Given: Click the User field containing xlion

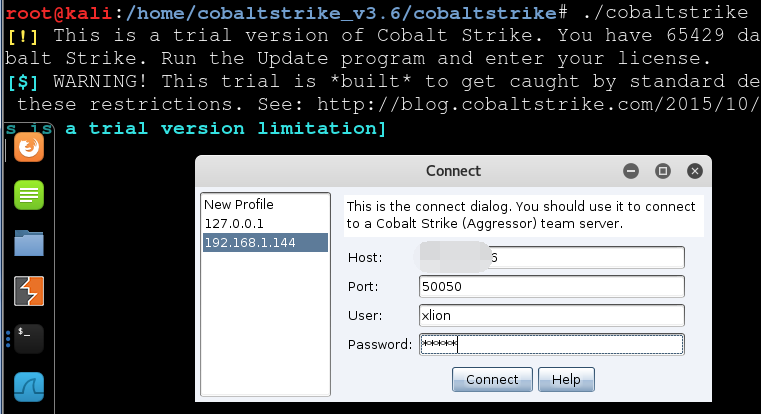Looking at the screenshot, I should coord(552,315).
